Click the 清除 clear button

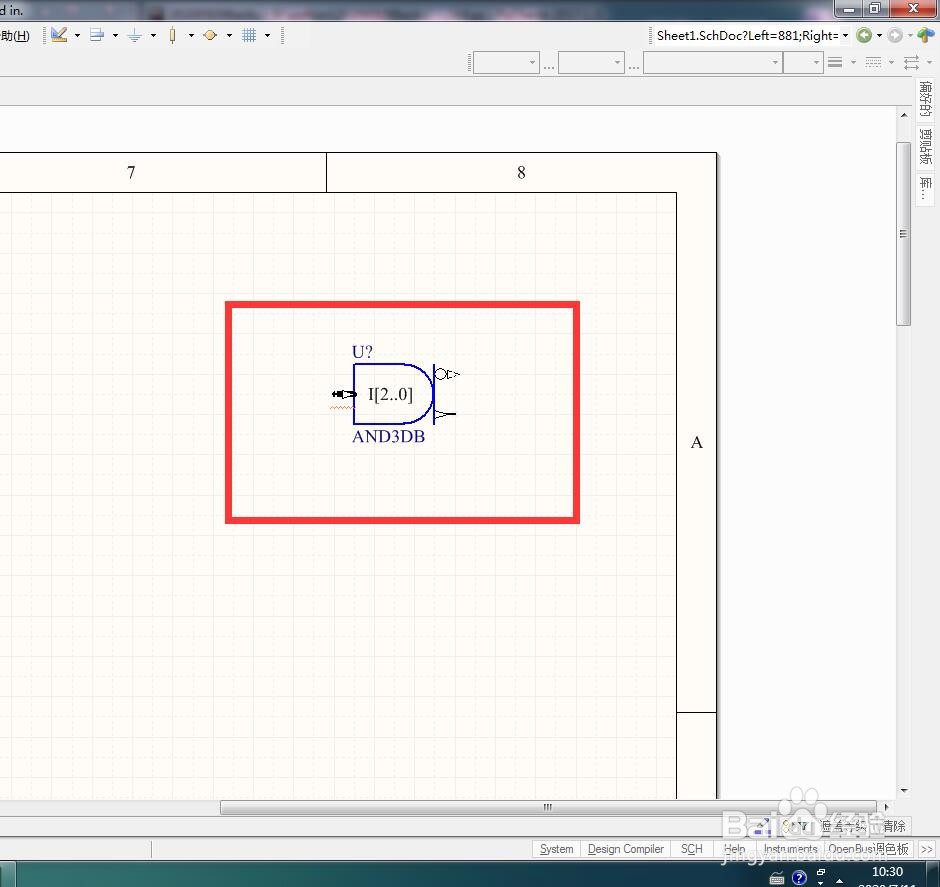click(x=894, y=826)
